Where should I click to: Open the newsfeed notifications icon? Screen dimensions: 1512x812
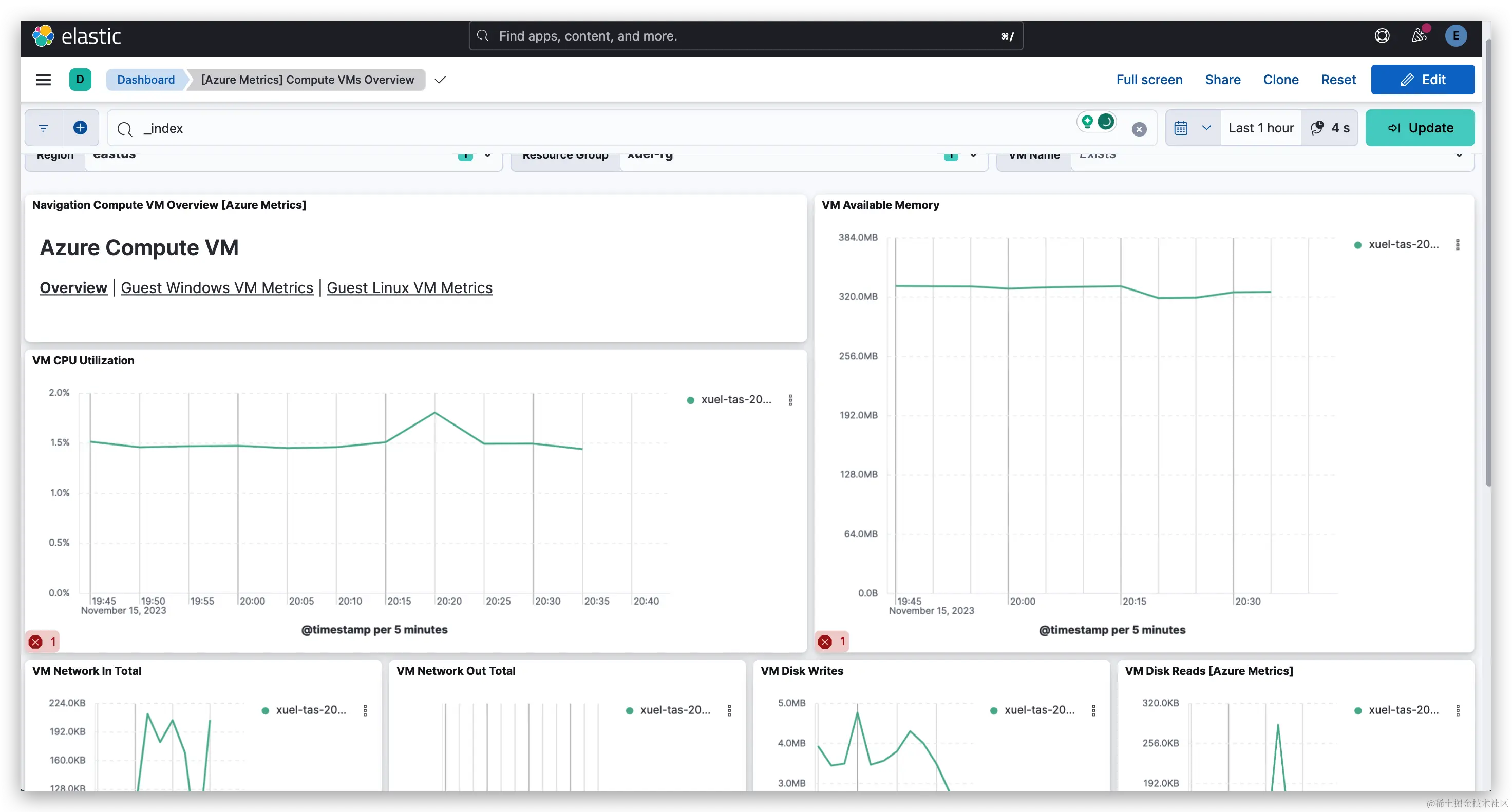pos(1419,36)
